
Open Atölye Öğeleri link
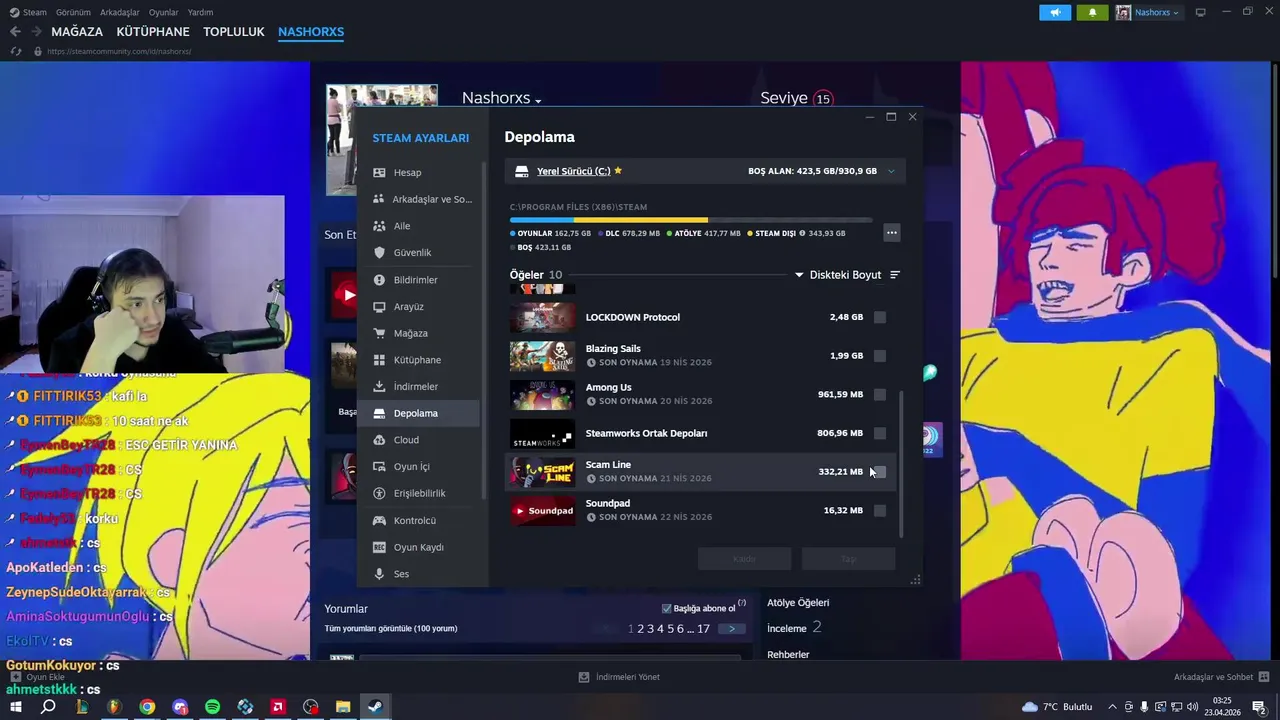click(798, 602)
